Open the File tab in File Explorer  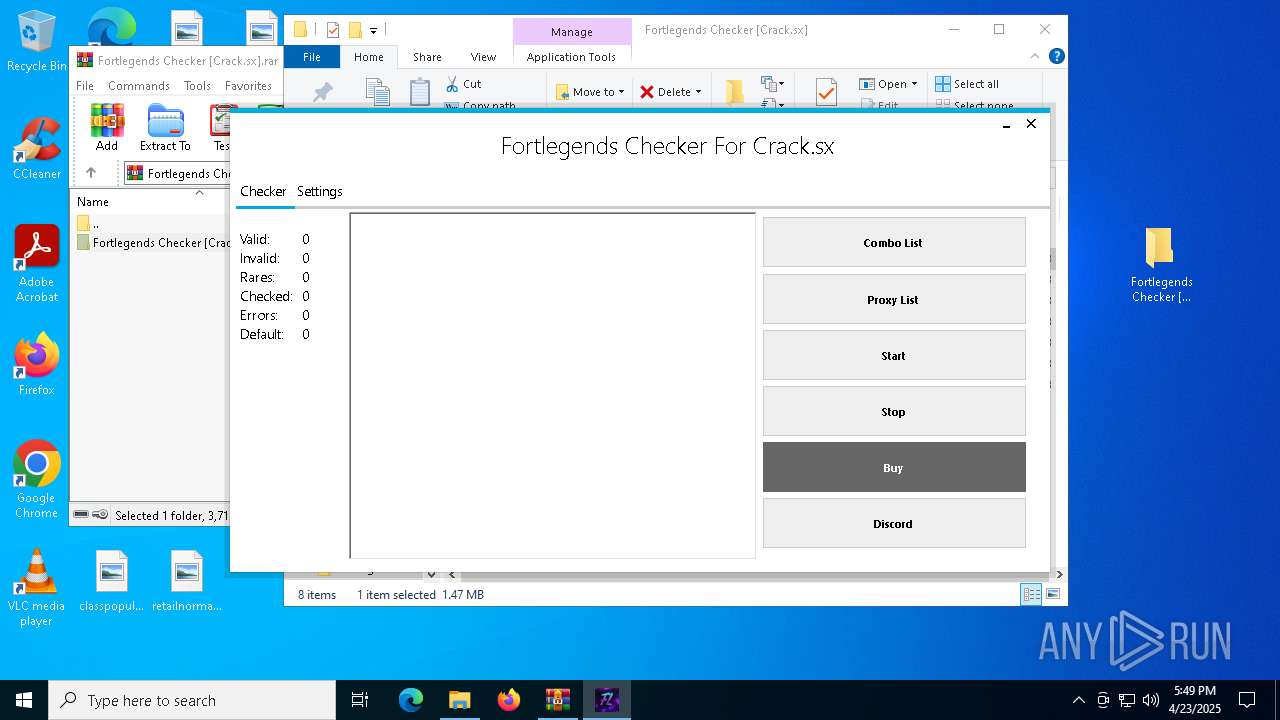pyautogui.click(x=312, y=57)
